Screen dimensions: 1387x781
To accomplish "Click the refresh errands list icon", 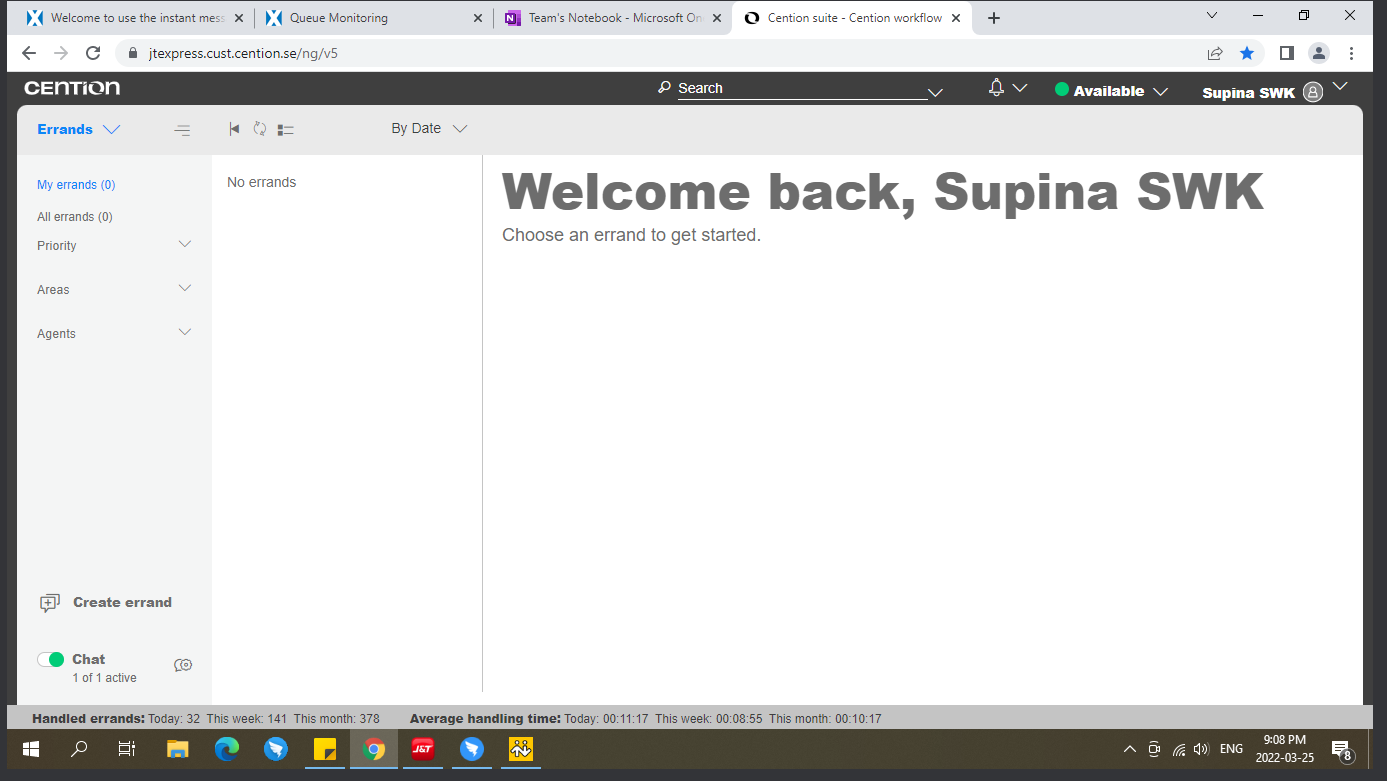I will (x=260, y=129).
